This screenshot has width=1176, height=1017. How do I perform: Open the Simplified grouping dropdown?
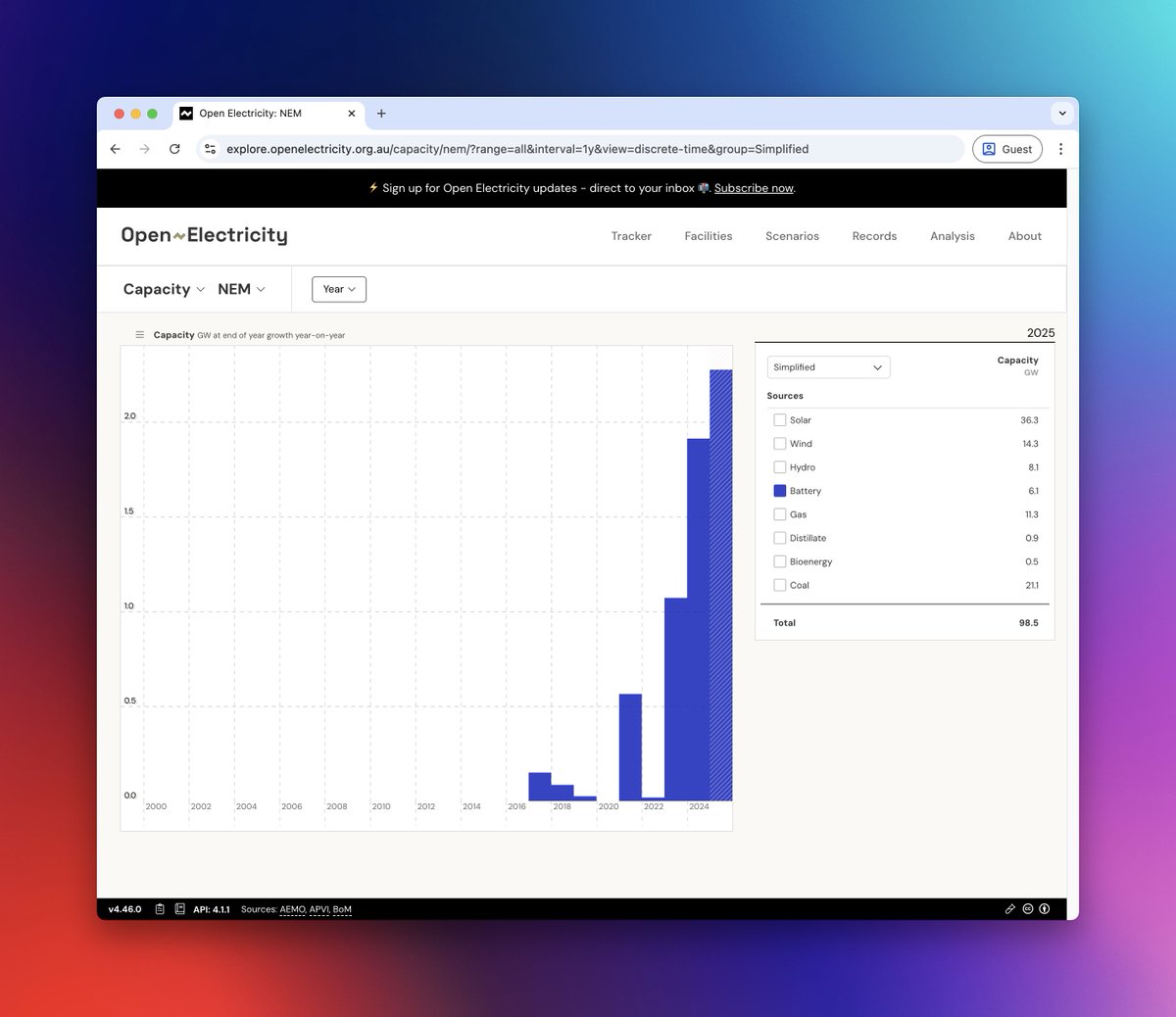pyautogui.click(x=828, y=367)
